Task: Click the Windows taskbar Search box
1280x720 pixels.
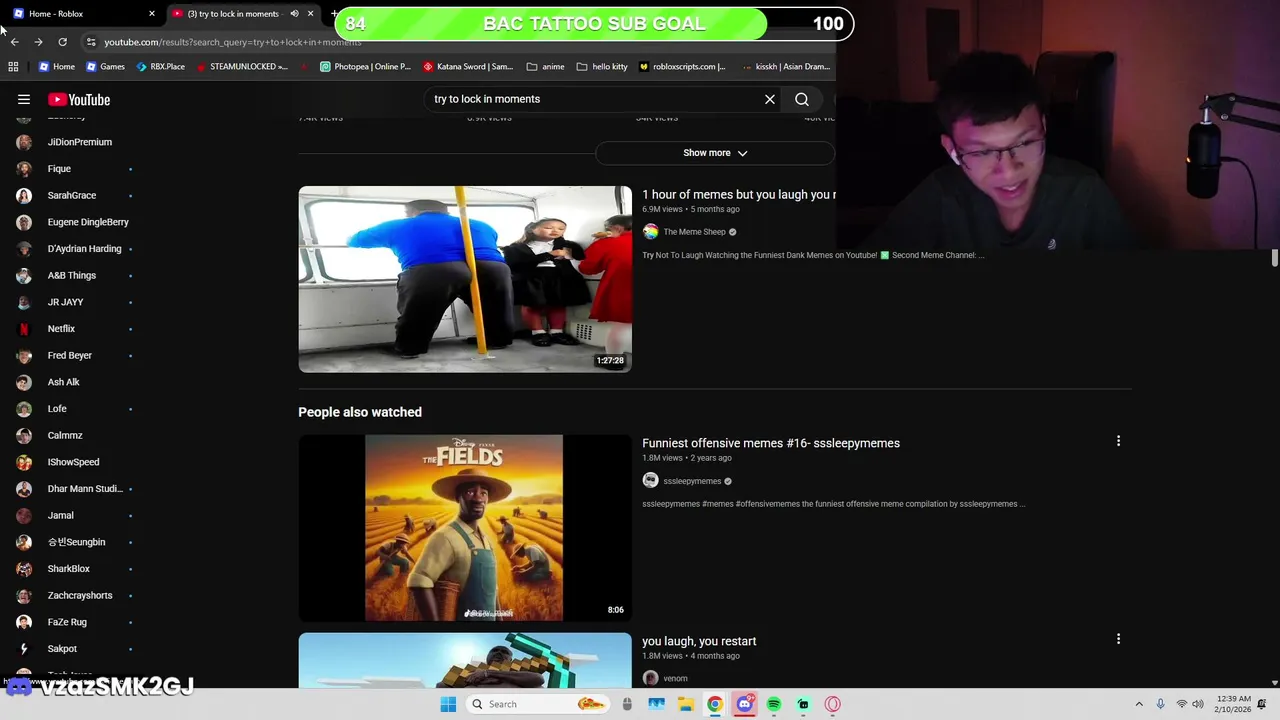Action: tap(538, 704)
